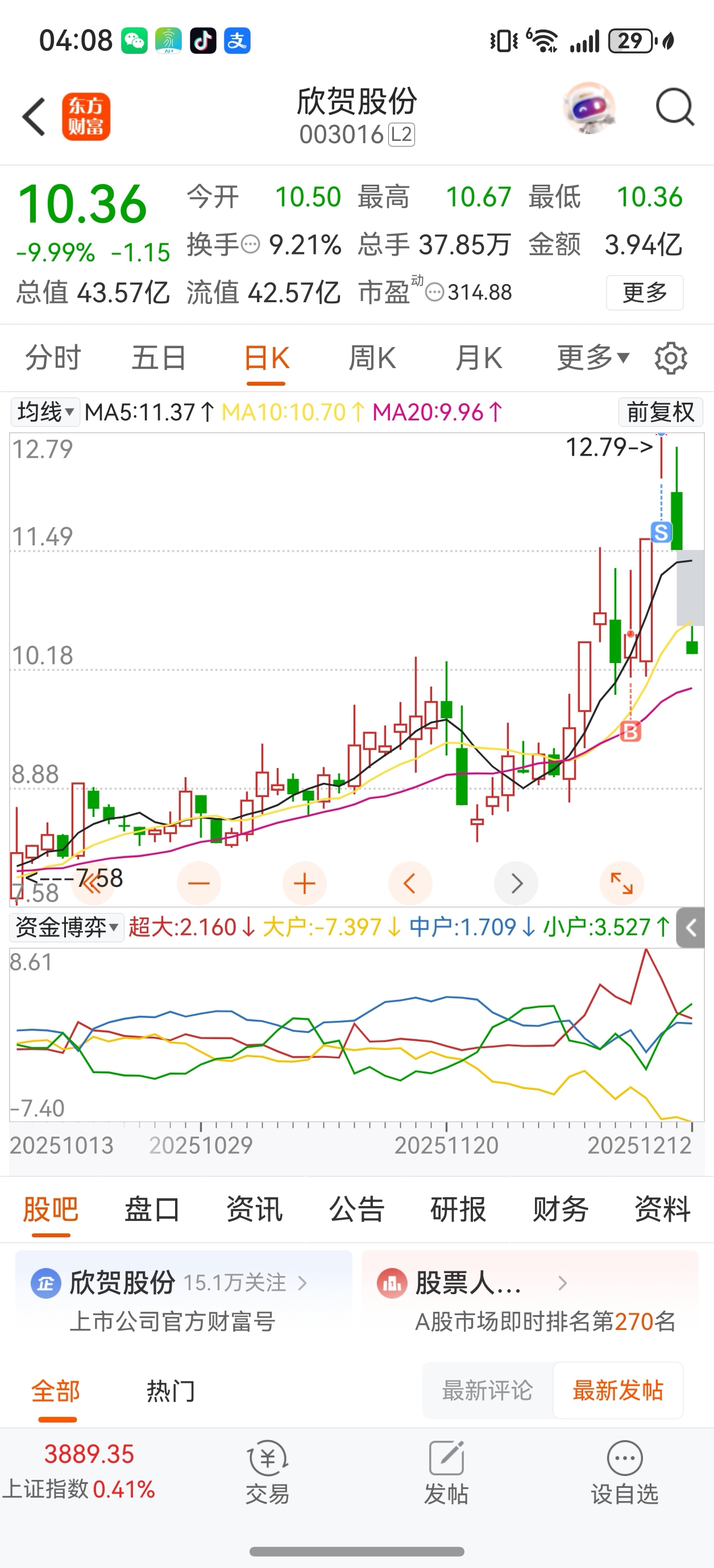Image resolution: width=714 pixels, height=1568 pixels.
Task: Select 日K chart tab
Action: (266, 358)
